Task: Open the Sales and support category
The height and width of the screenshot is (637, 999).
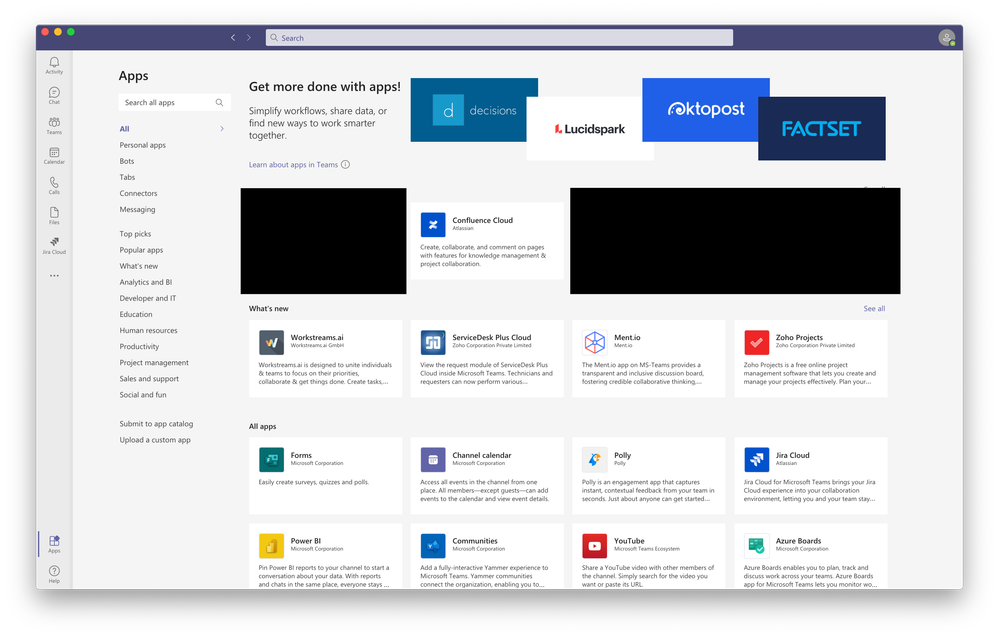Action: [149, 378]
